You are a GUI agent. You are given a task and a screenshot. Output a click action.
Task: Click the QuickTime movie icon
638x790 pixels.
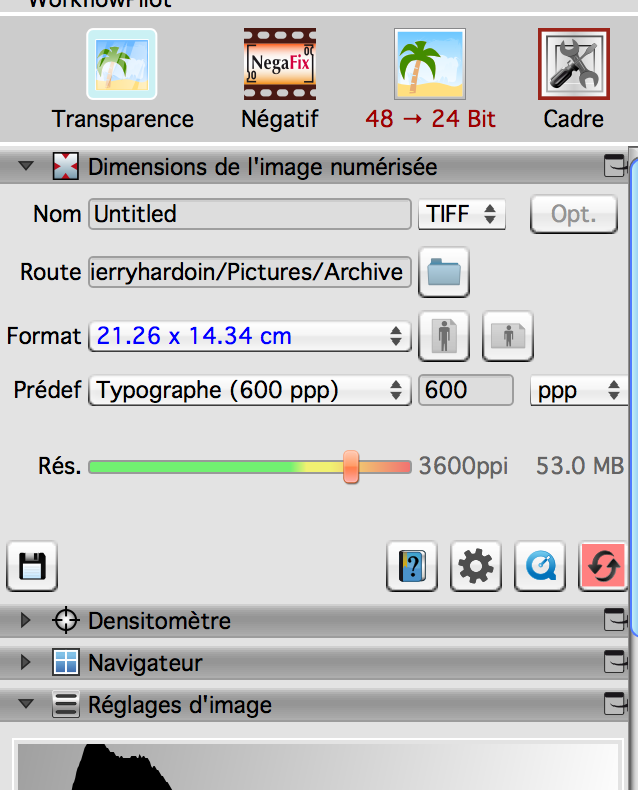pyautogui.click(x=540, y=567)
